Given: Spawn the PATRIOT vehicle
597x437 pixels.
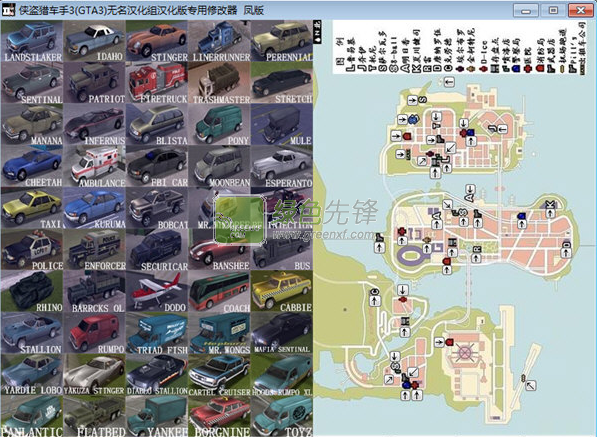Looking at the screenshot, I should pos(94,83).
